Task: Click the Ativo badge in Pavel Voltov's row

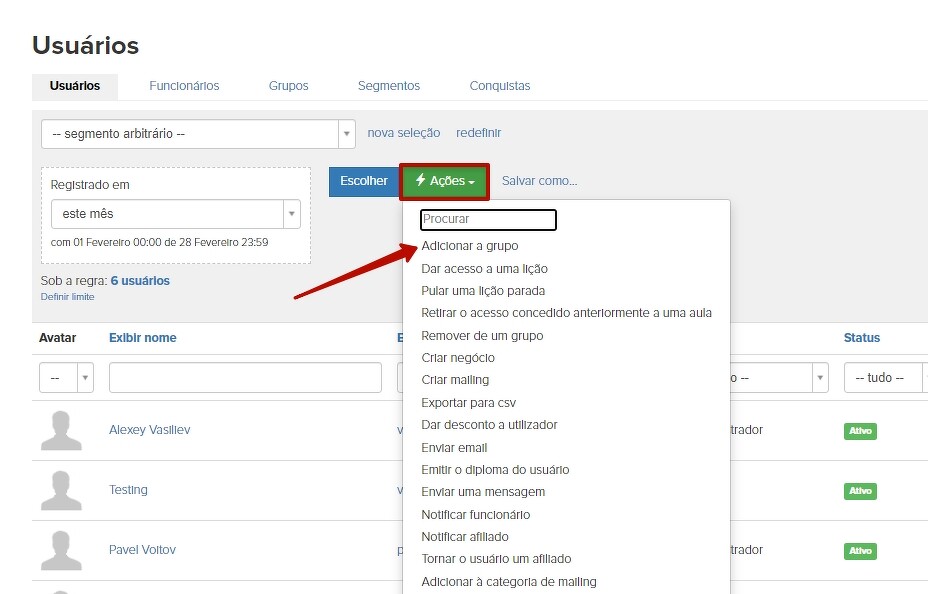Action: (x=859, y=551)
